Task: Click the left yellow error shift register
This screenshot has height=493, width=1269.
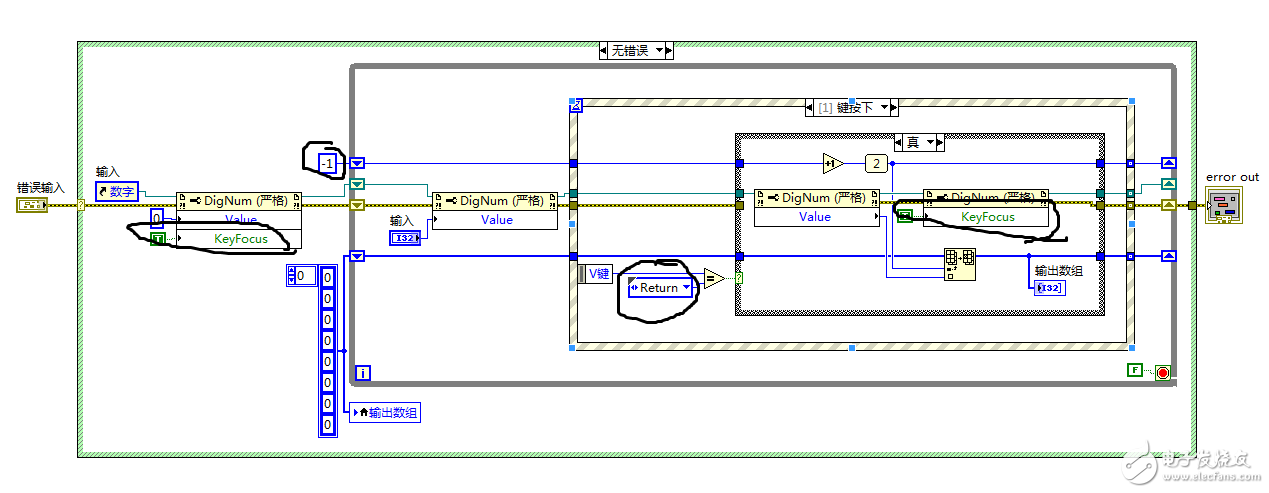Action: 357,205
